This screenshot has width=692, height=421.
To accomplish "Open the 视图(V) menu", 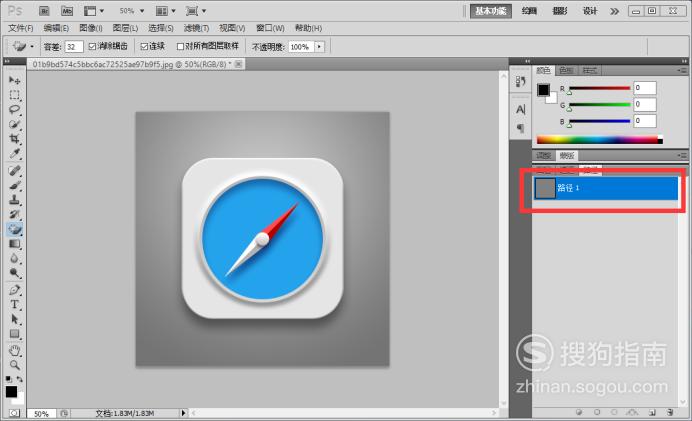I will (x=232, y=28).
